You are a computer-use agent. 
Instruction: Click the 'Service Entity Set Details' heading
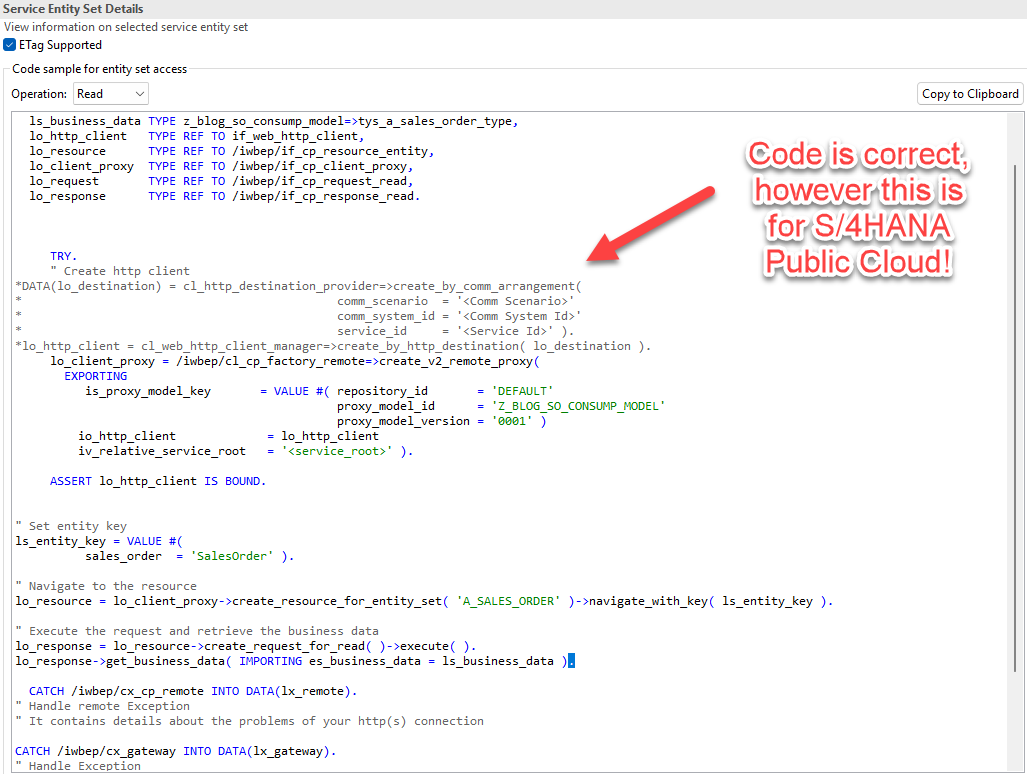click(x=73, y=9)
